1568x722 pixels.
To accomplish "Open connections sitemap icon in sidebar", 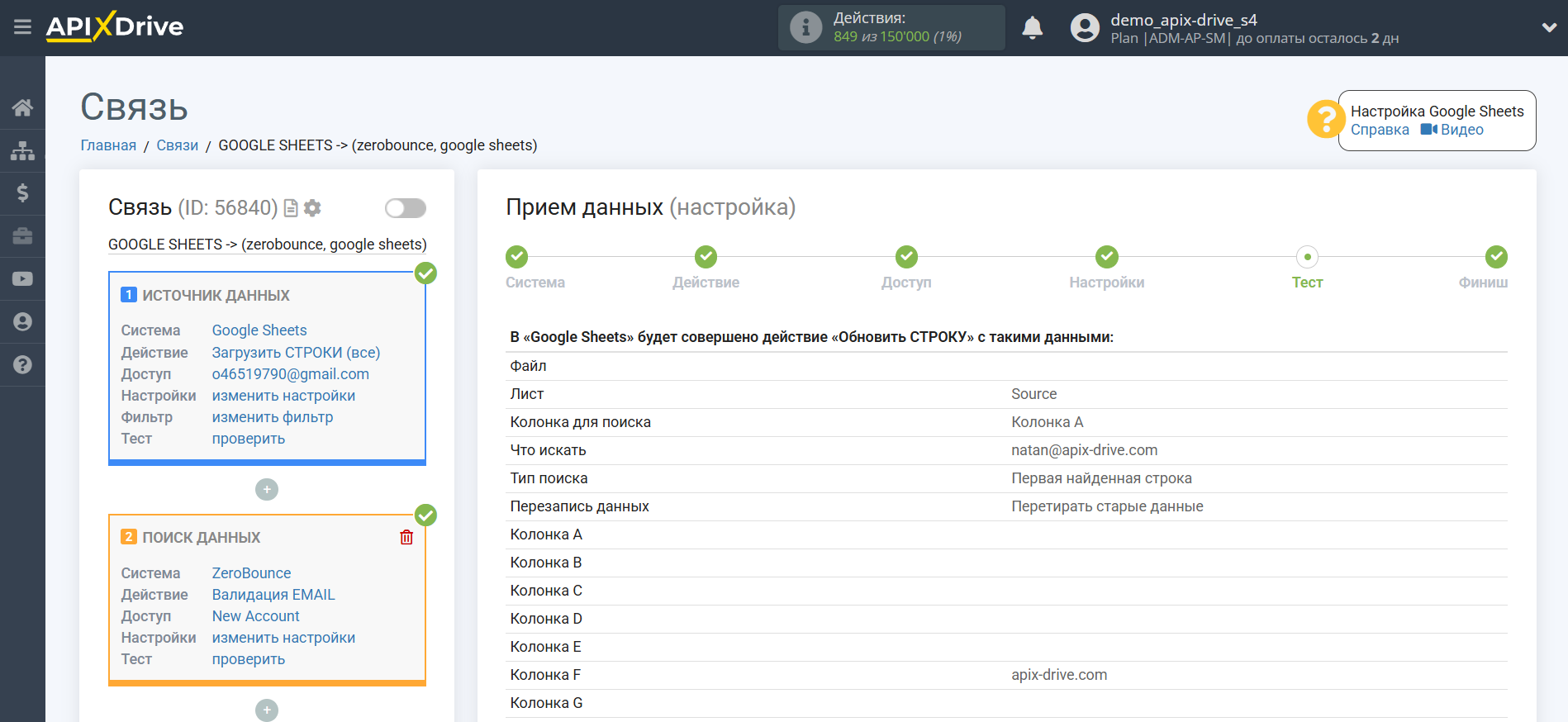I will point(22,150).
